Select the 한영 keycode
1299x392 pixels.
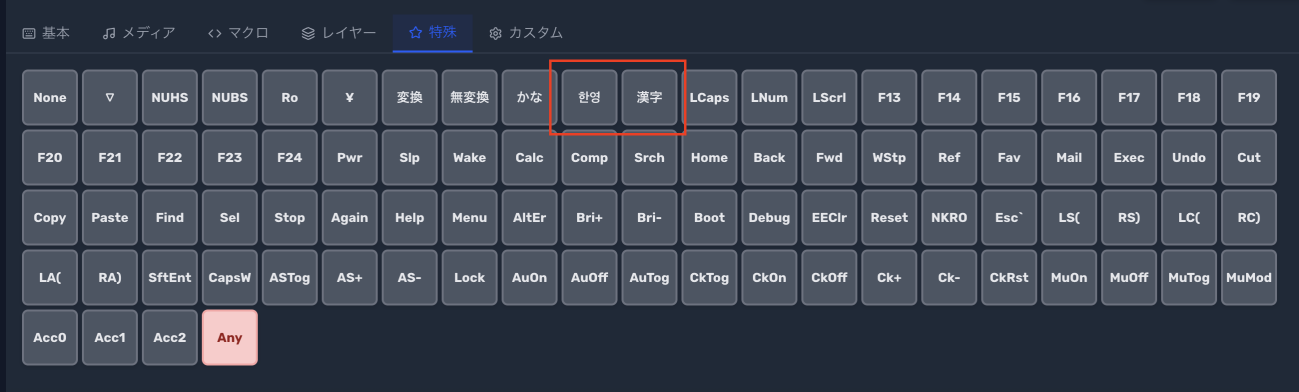590,98
